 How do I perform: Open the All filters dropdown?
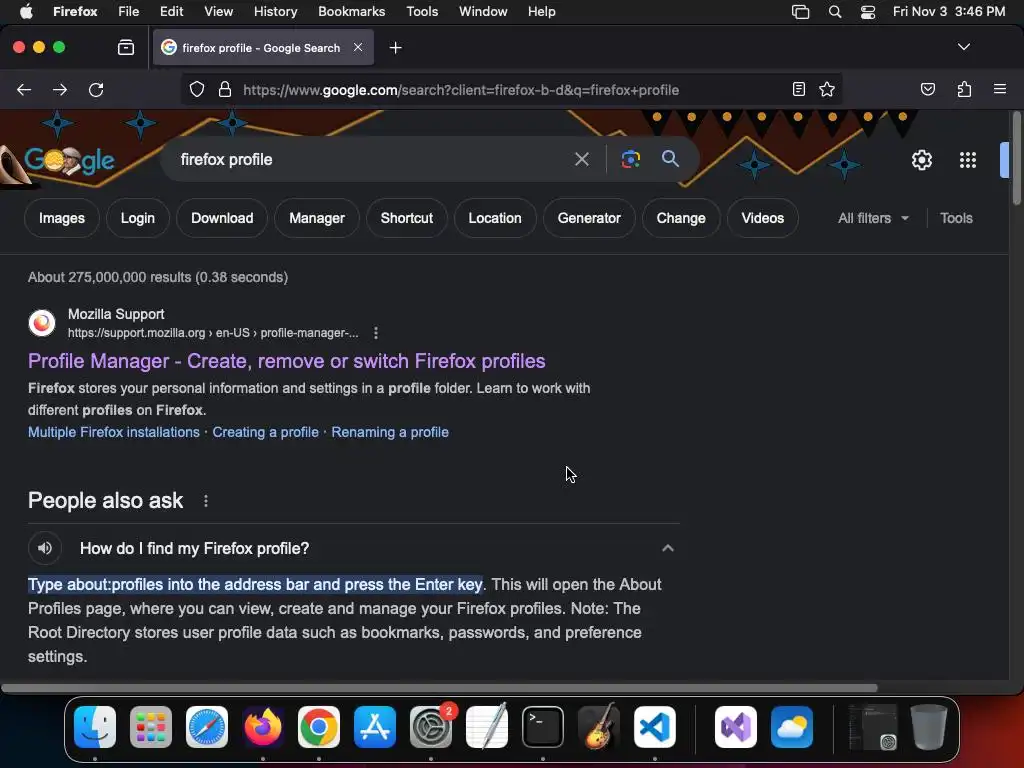[873, 218]
